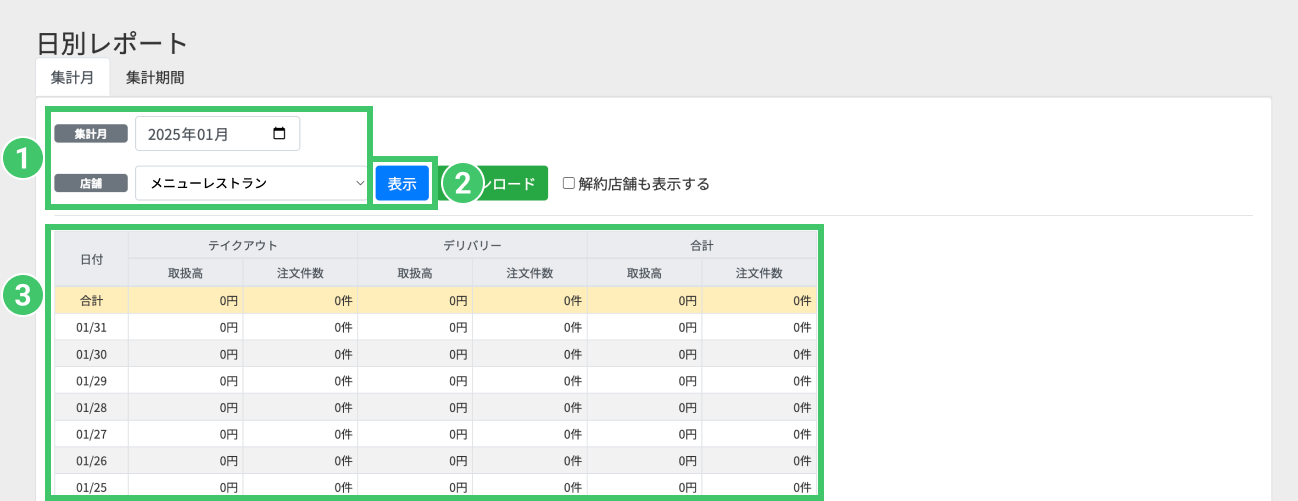The height and width of the screenshot is (501, 1298).
Task: Click the デリバリー column group header
Action: coord(472,244)
